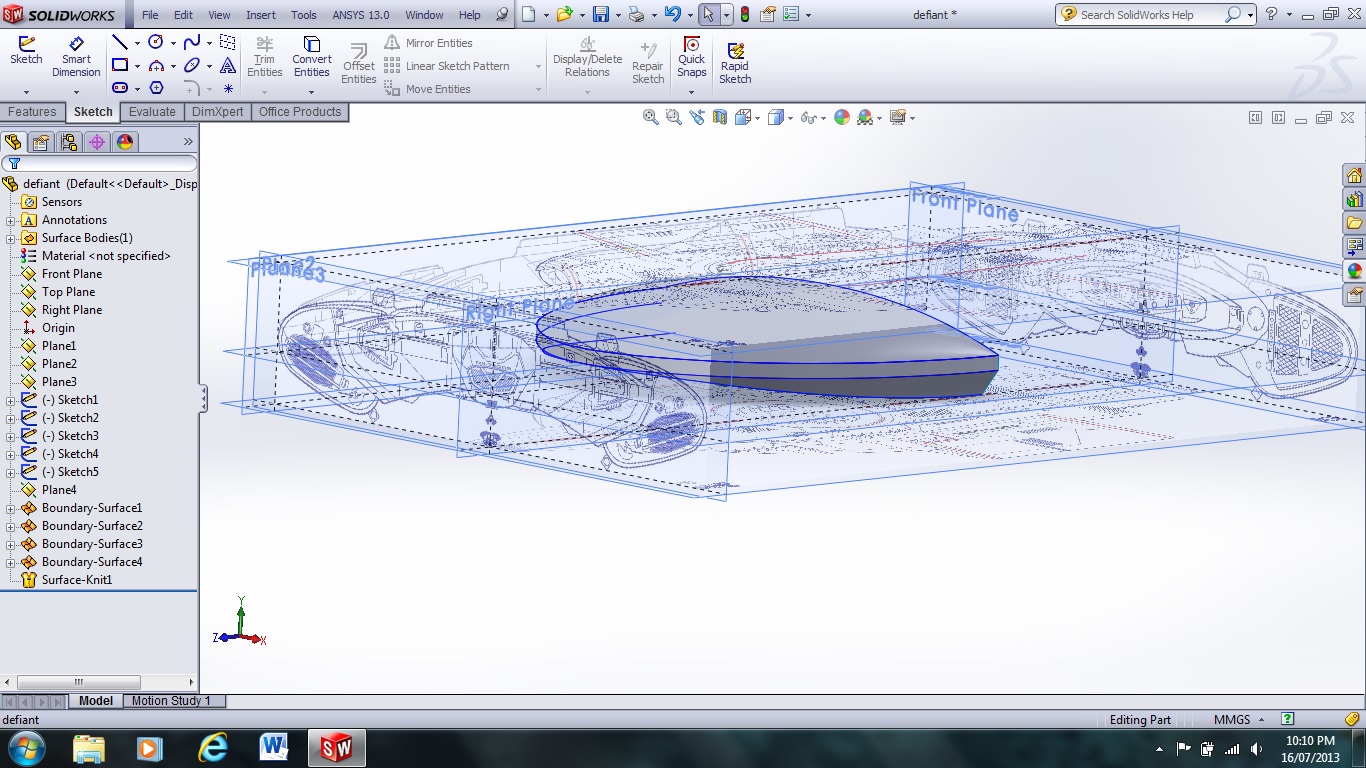The width and height of the screenshot is (1366, 768).
Task: Open the ANSYS 13.0 menu
Action: (361, 15)
